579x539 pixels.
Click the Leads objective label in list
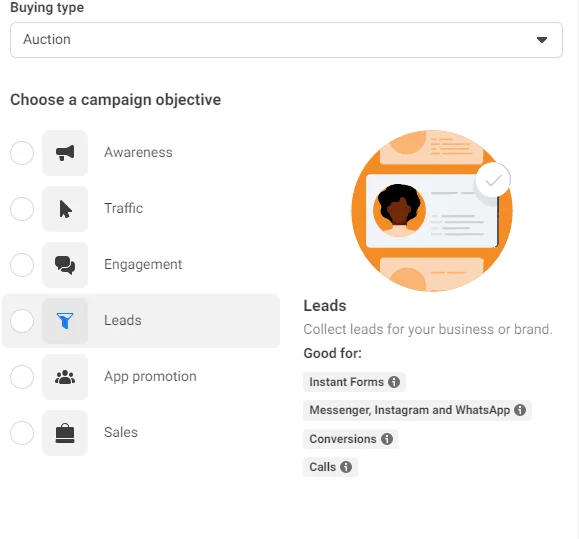click(x=123, y=320)
